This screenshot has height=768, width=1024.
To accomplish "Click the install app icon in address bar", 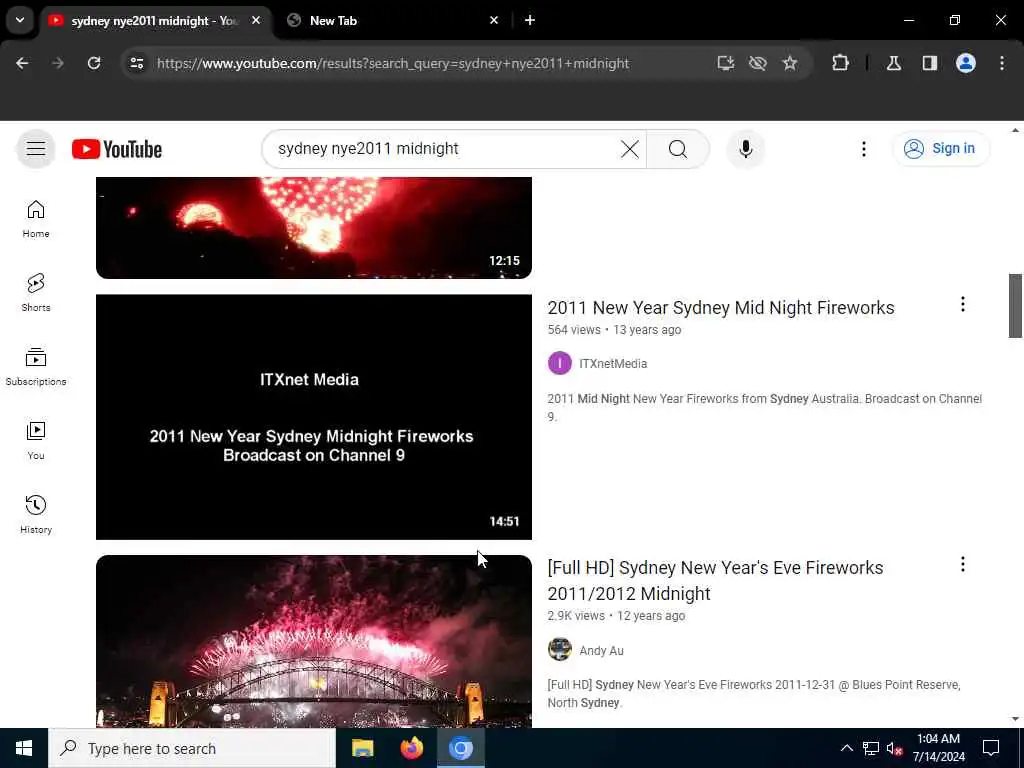I will 726,63.
